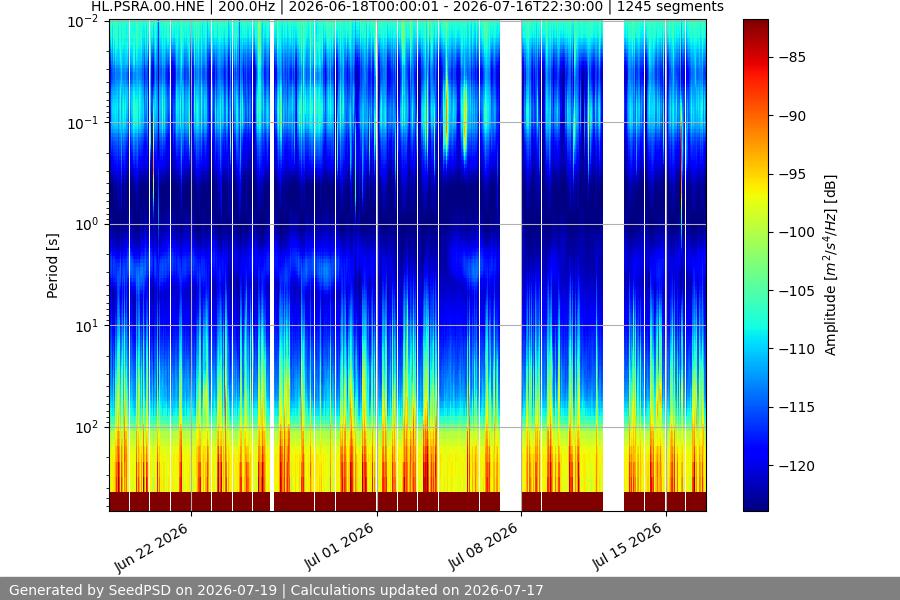Click the 10¹ period tick label
This screenshot has width=900, height=600.
coord(87,326)
